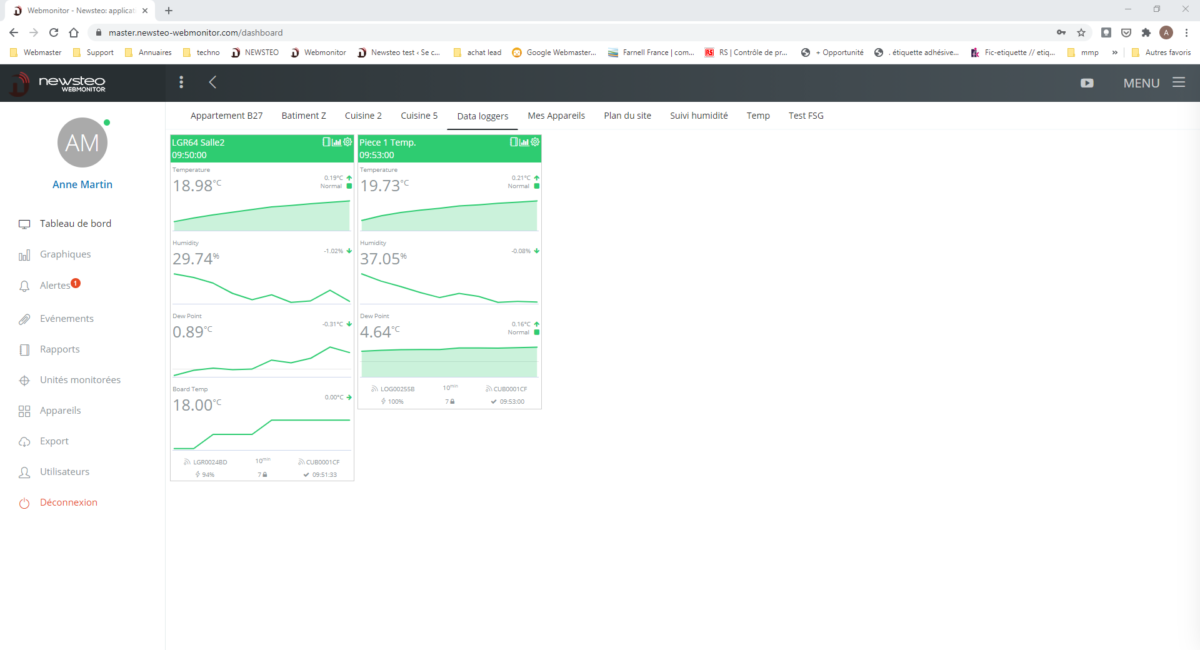The height and width of the screenshot is (650, 1200).
Task: Switch to Plan du site tab
Action: (x=627, y=116)
